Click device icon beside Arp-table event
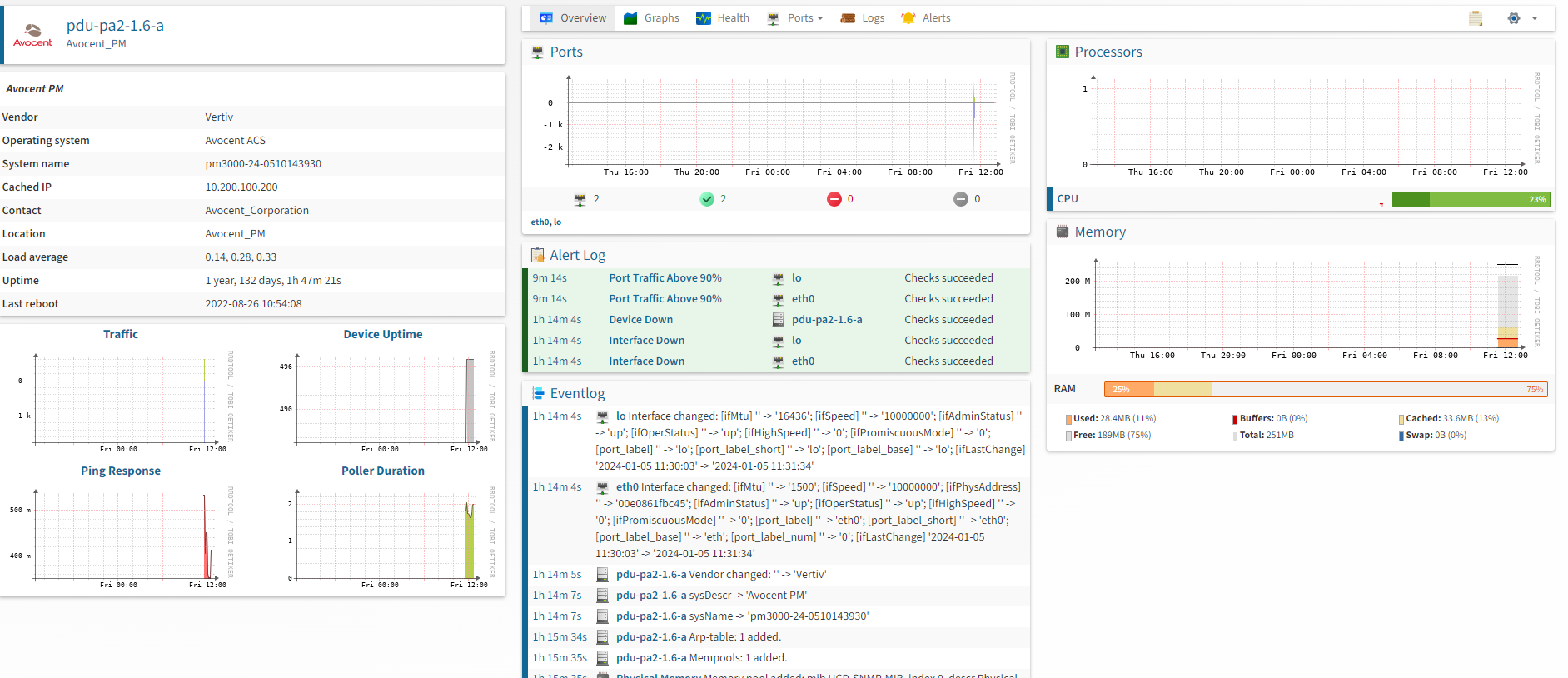The height and width of the screenshot is (678, 1568). tap(602, 637)
